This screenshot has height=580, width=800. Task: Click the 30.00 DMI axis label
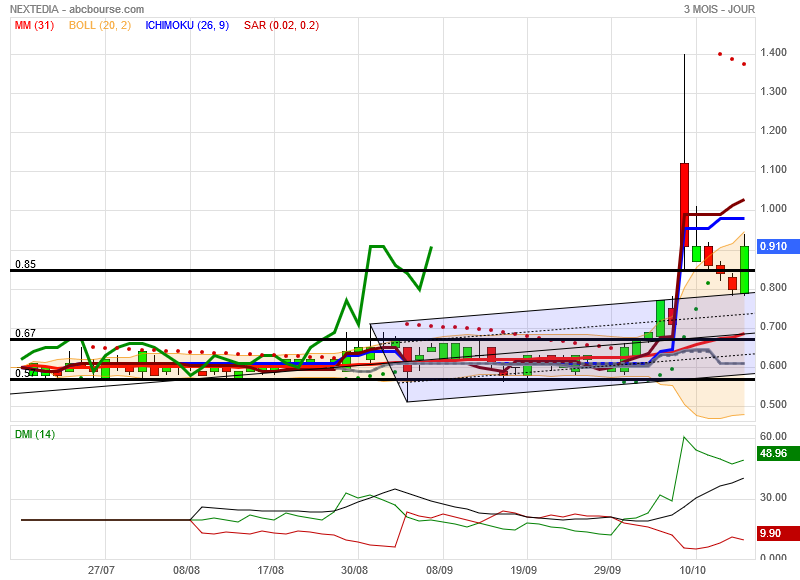coord(773,497)
